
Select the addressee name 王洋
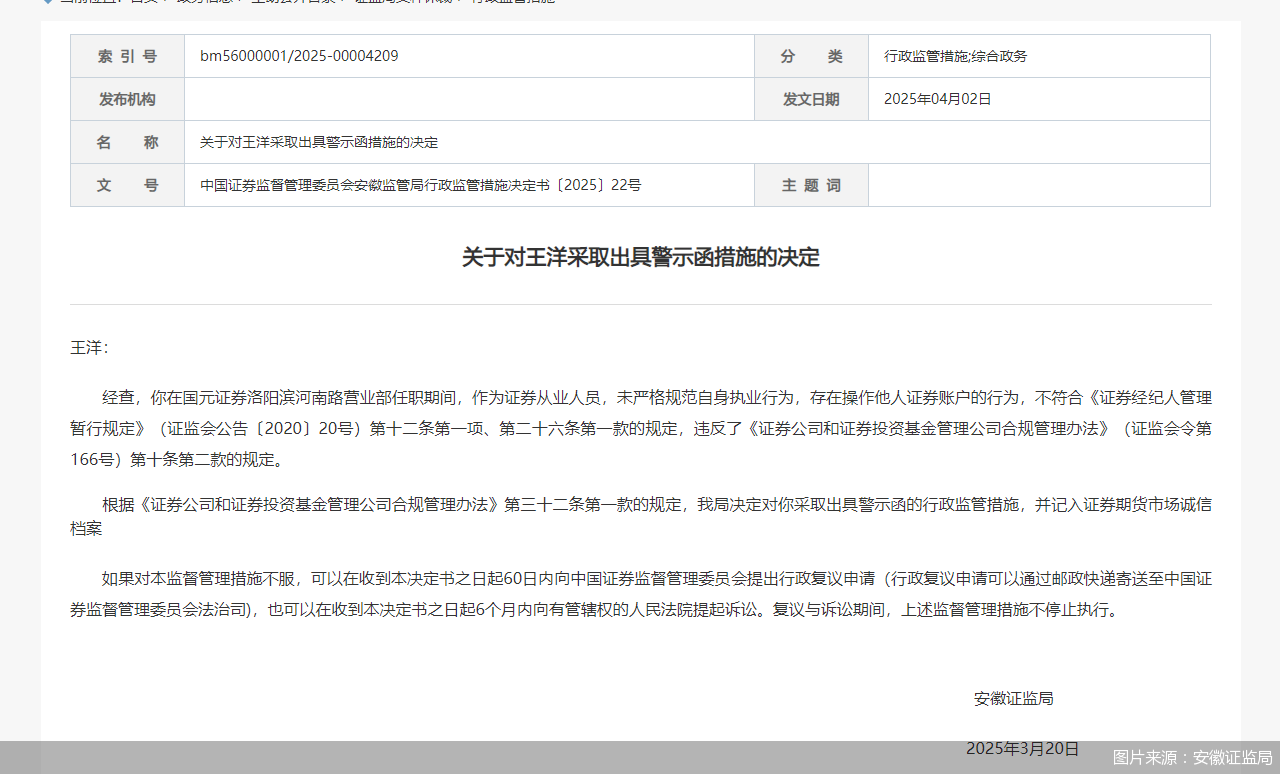coord(84,347)
